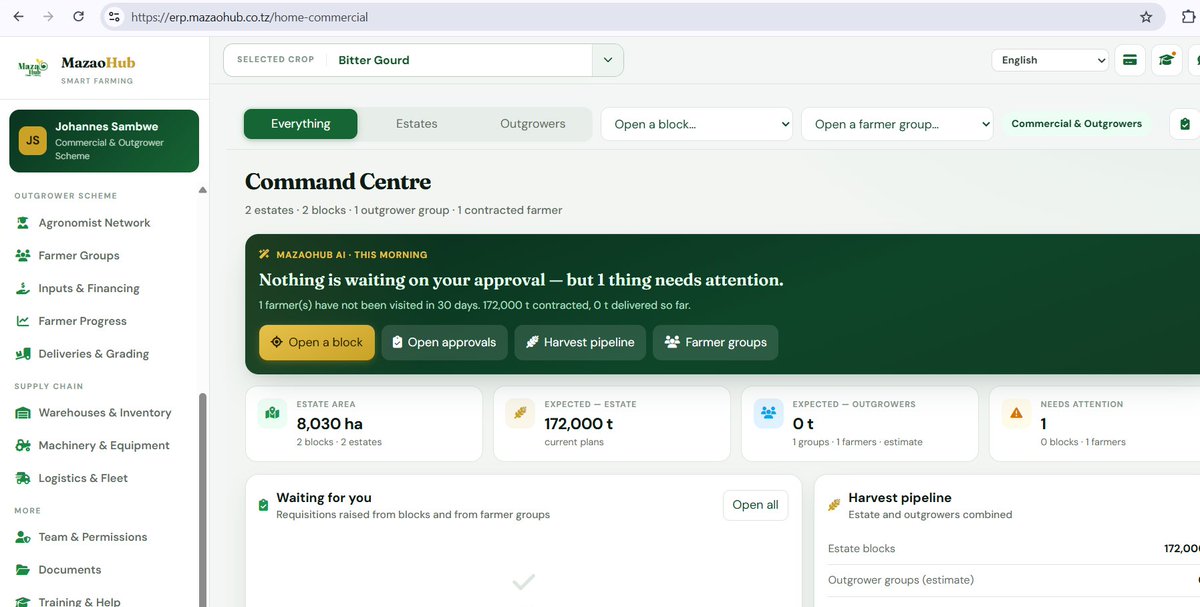Click the browser address bar URL
The image size is (1200, 607).
pyautogui.click(x=249, y=17)
